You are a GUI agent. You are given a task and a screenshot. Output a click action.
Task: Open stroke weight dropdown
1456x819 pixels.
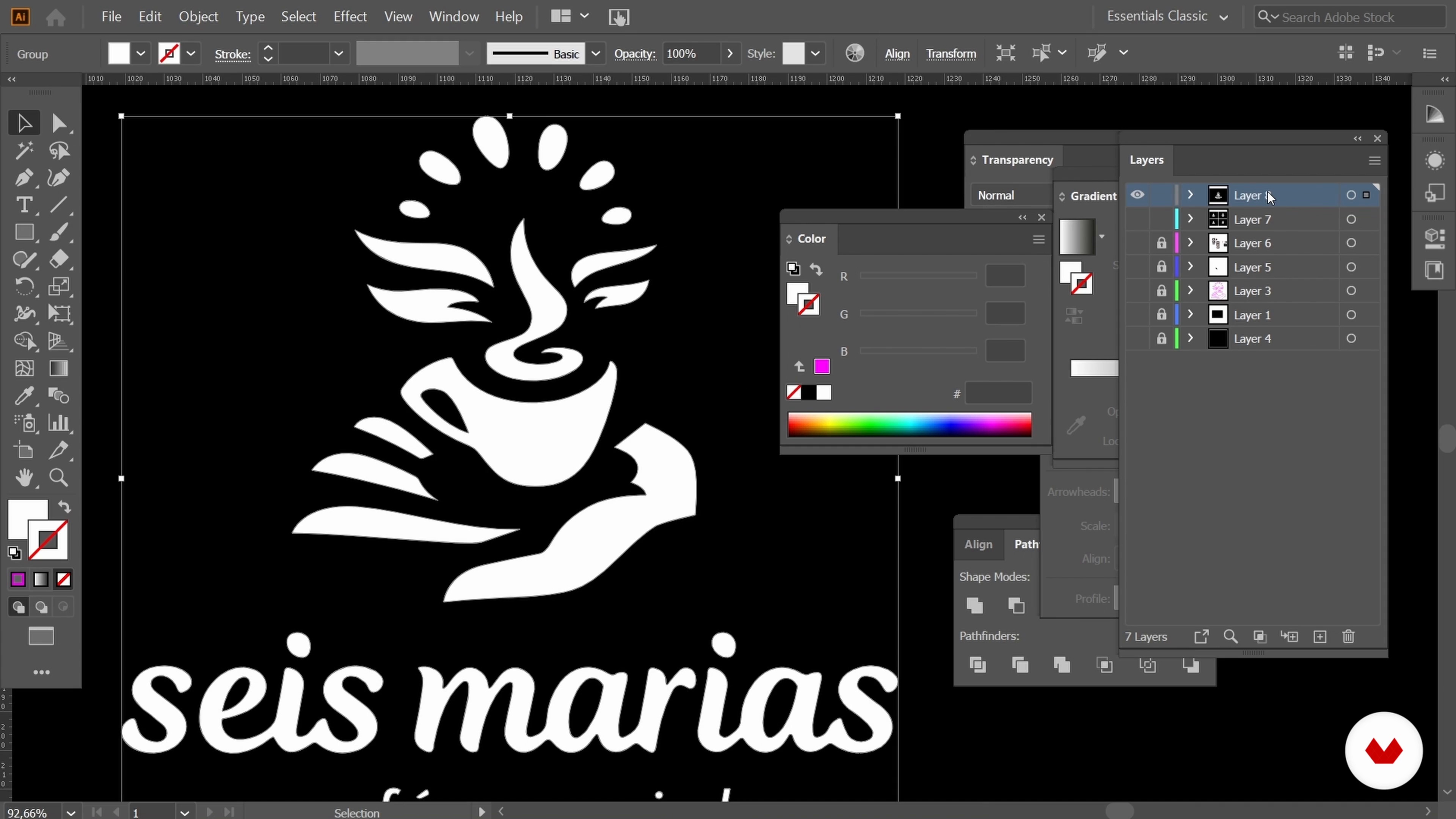(338, 54)
